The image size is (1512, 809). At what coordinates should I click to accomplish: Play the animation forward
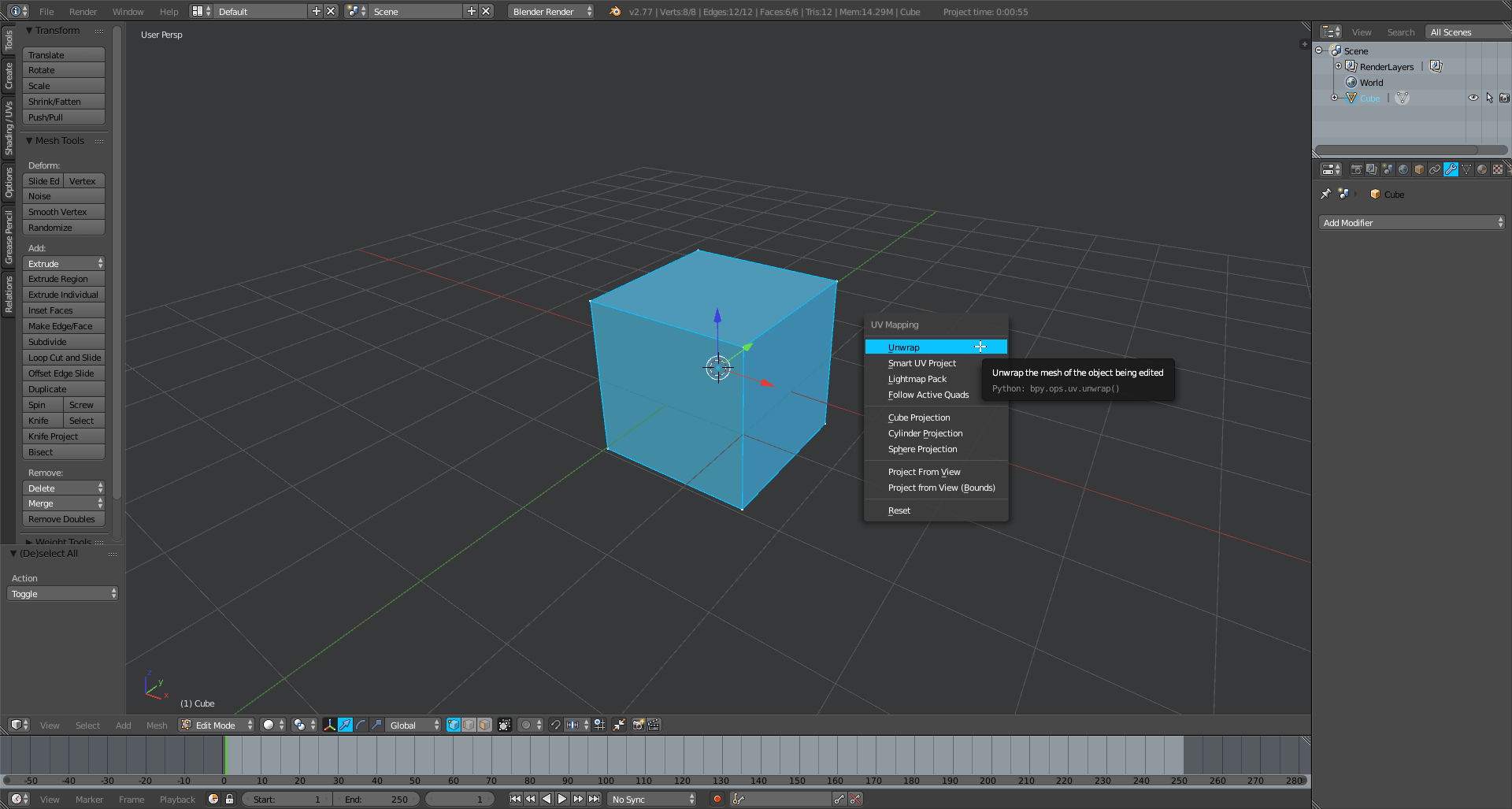(562, 799)
